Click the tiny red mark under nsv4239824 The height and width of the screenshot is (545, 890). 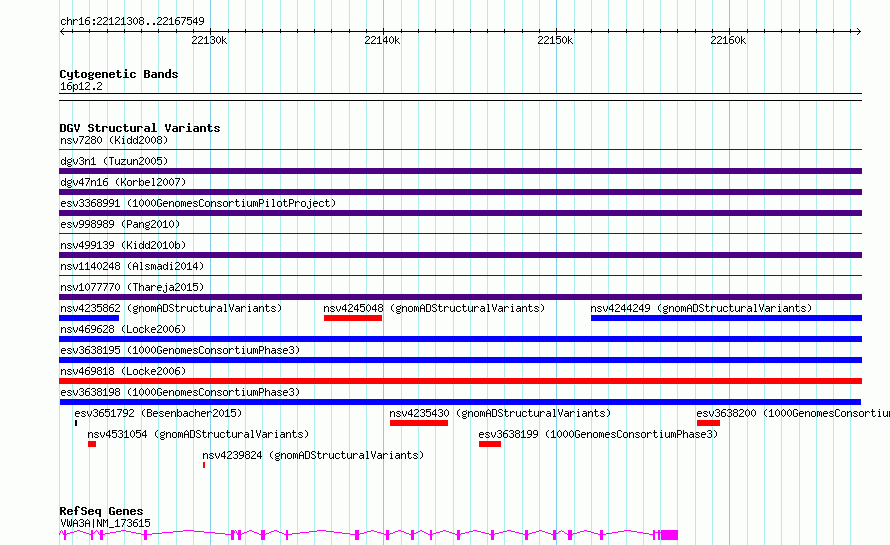tap(204, 465)
